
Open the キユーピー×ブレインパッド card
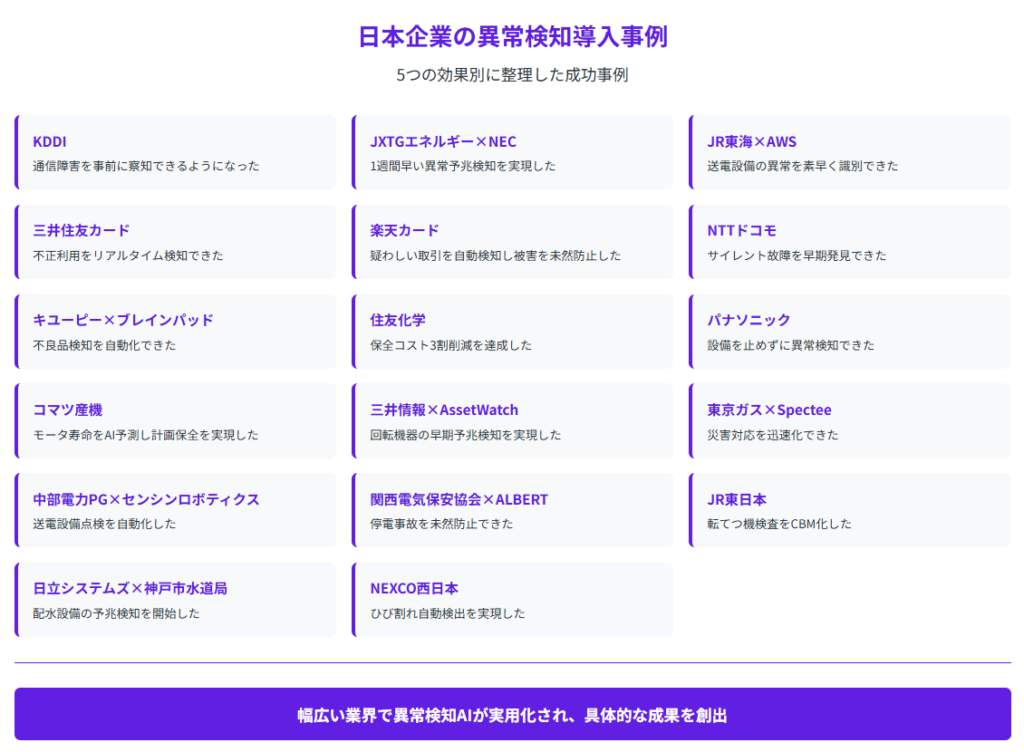pyautogui.click(x=175, y=332)
